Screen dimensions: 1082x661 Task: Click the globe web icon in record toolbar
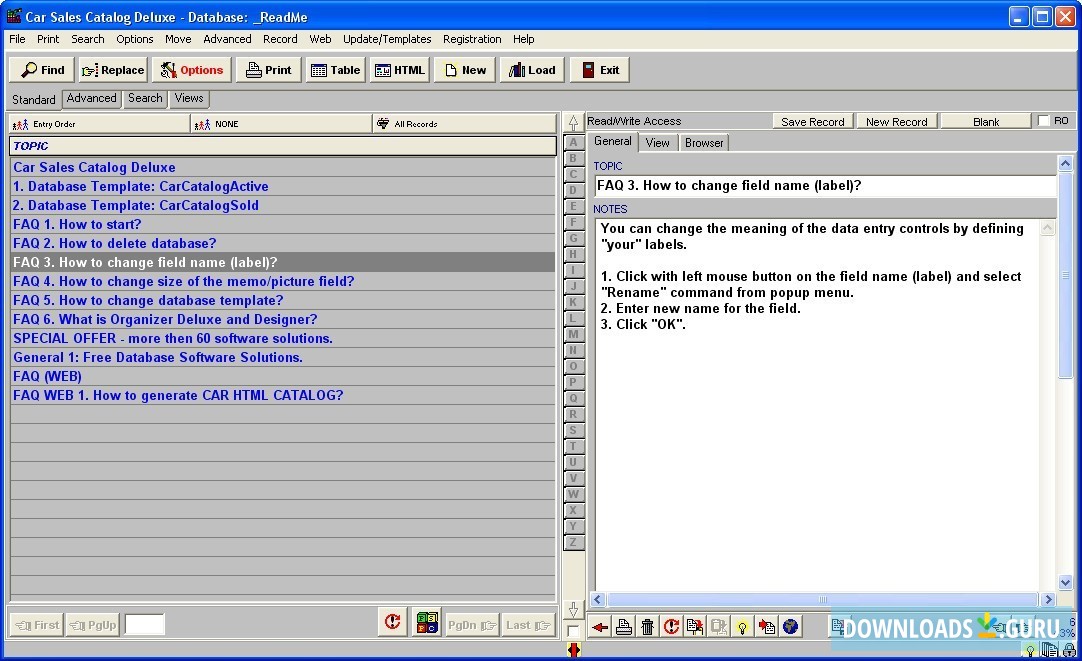click(791, 627)
